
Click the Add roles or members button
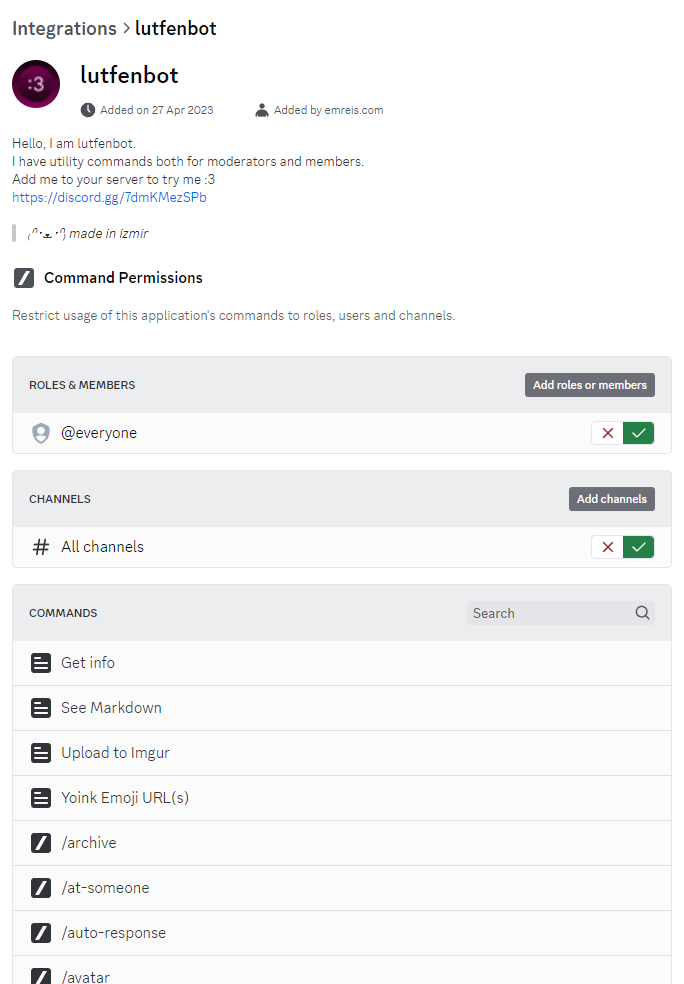[x=589, y=384]
